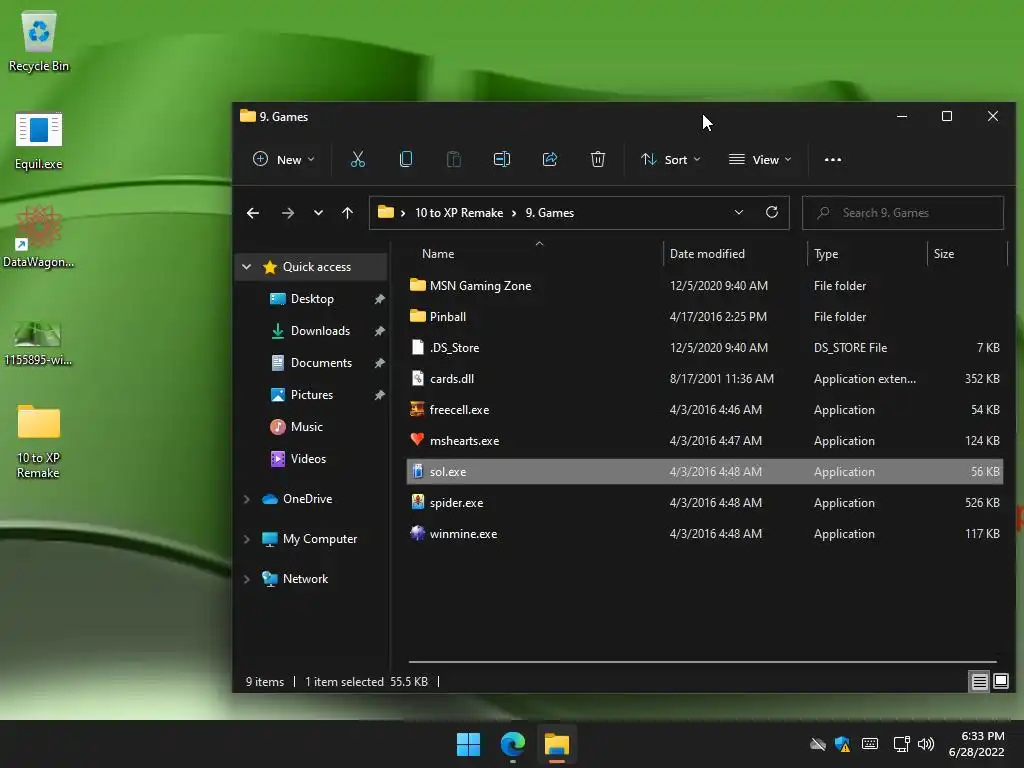Viewport: 1024px width, 768px height.
Task: Click the Cut scissors icon
Action: [x=358, y=159]
